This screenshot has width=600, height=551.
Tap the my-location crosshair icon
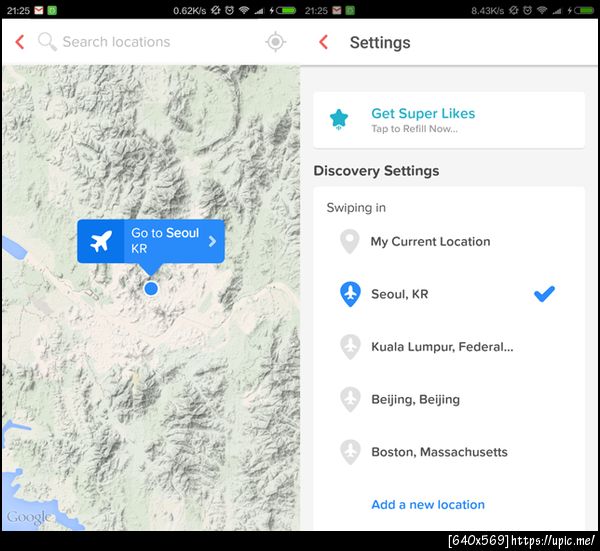[x=276, y=42]
